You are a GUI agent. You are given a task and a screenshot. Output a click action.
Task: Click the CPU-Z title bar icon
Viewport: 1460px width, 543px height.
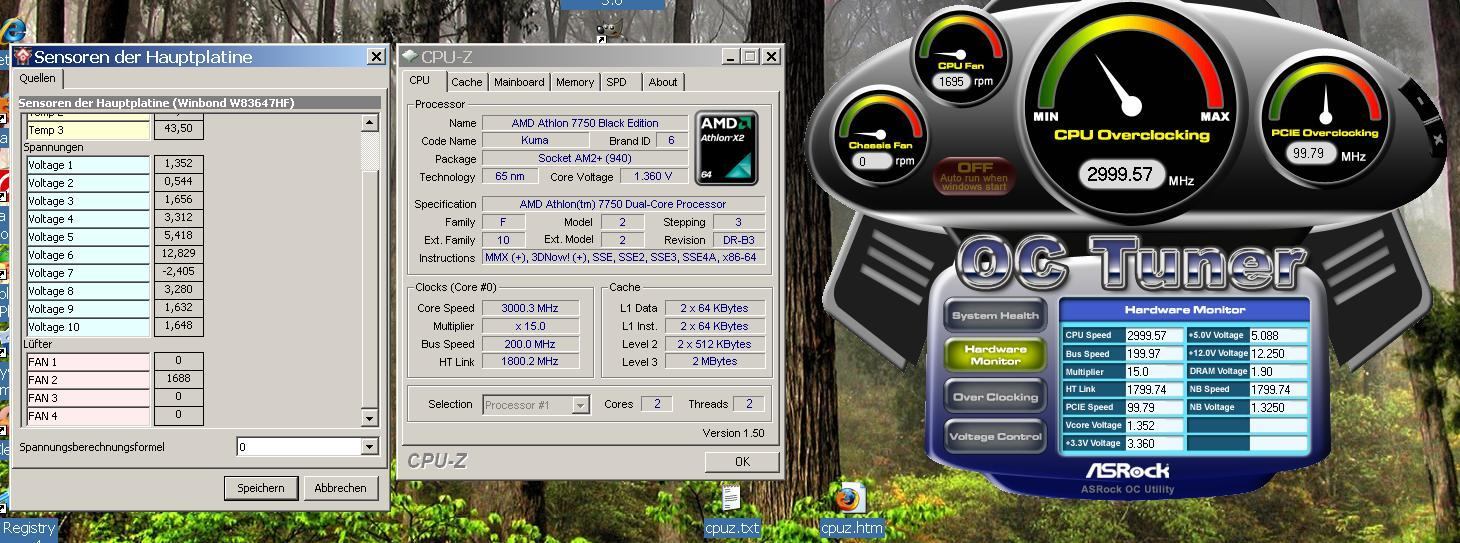[x=410, y=57]
